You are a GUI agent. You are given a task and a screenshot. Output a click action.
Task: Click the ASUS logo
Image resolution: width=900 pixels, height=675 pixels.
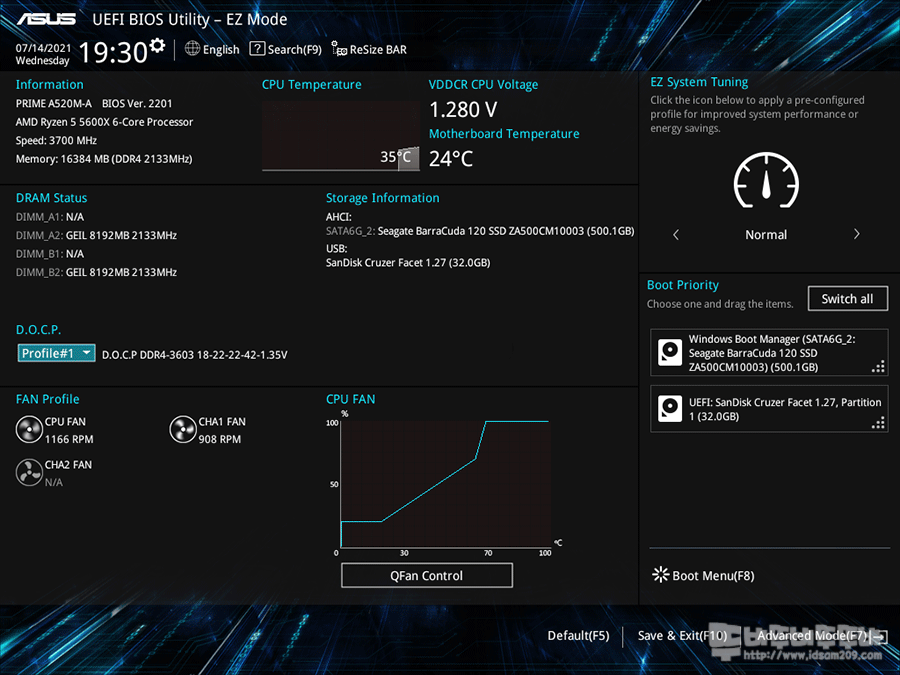pyautogui.click(x=46, y=19)
